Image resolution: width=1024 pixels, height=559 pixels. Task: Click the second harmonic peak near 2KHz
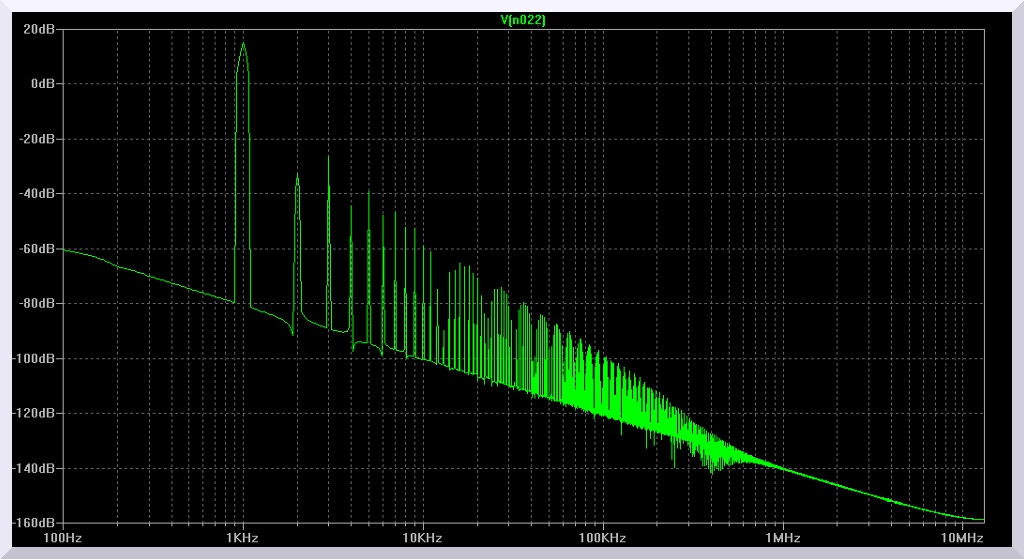pyautogui.click(x=297, y=176)
